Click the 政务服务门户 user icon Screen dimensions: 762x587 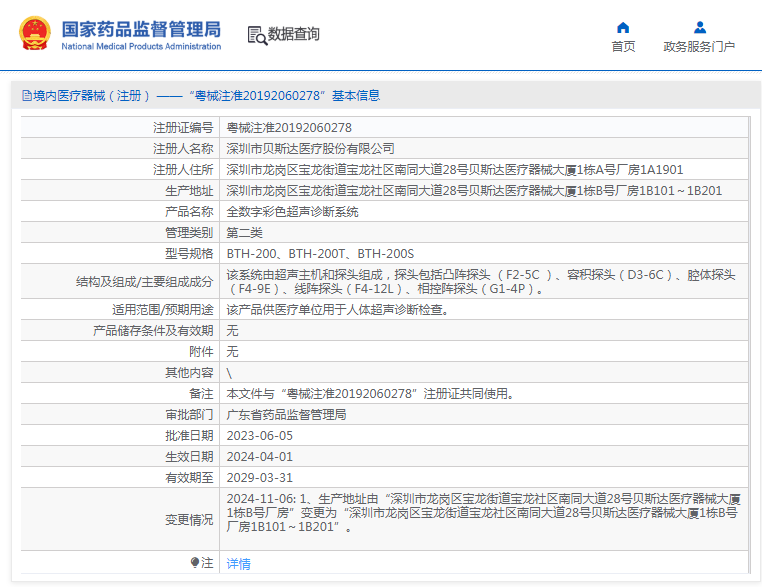point(700,27)
